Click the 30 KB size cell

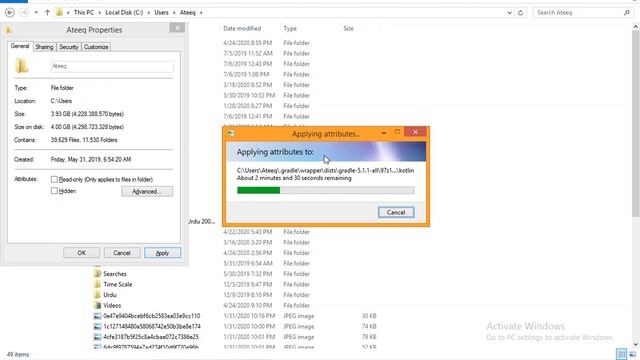point(369,316)
